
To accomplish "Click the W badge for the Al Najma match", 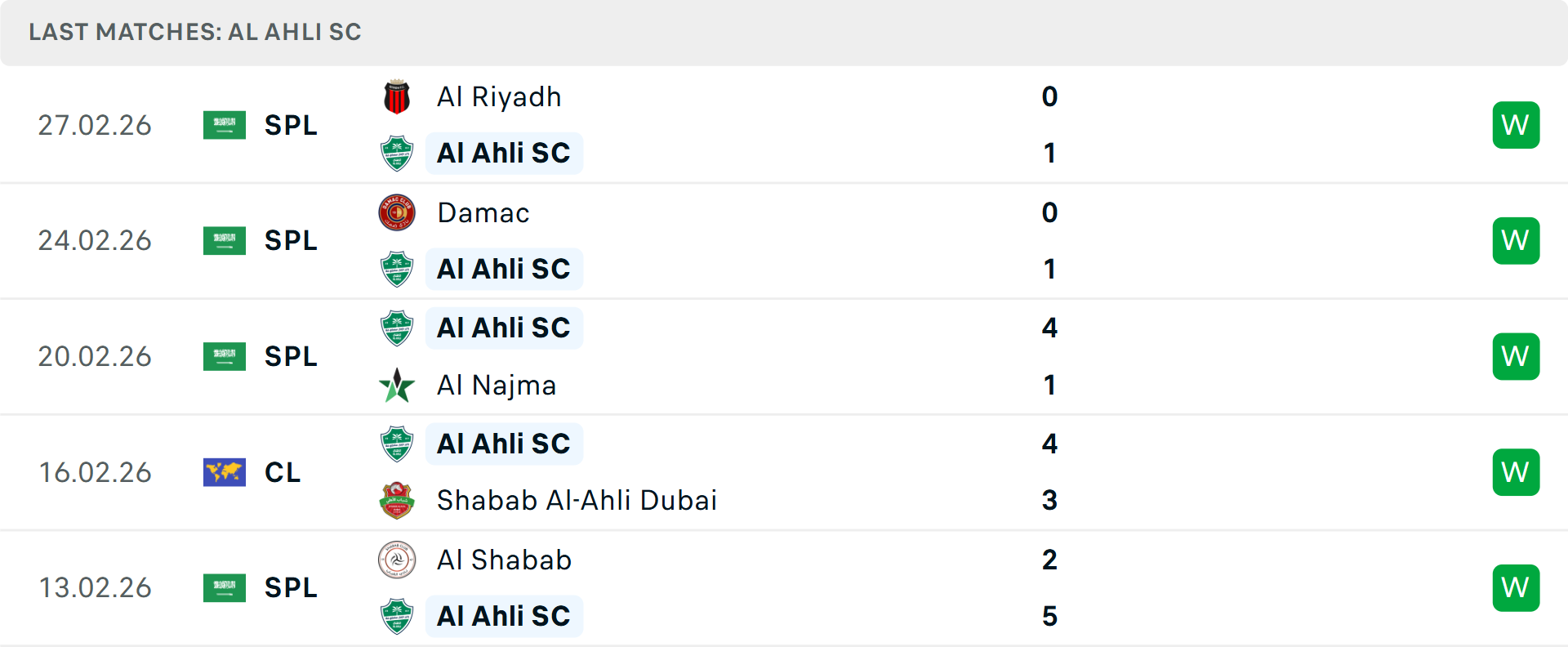I will point(1516,356).
